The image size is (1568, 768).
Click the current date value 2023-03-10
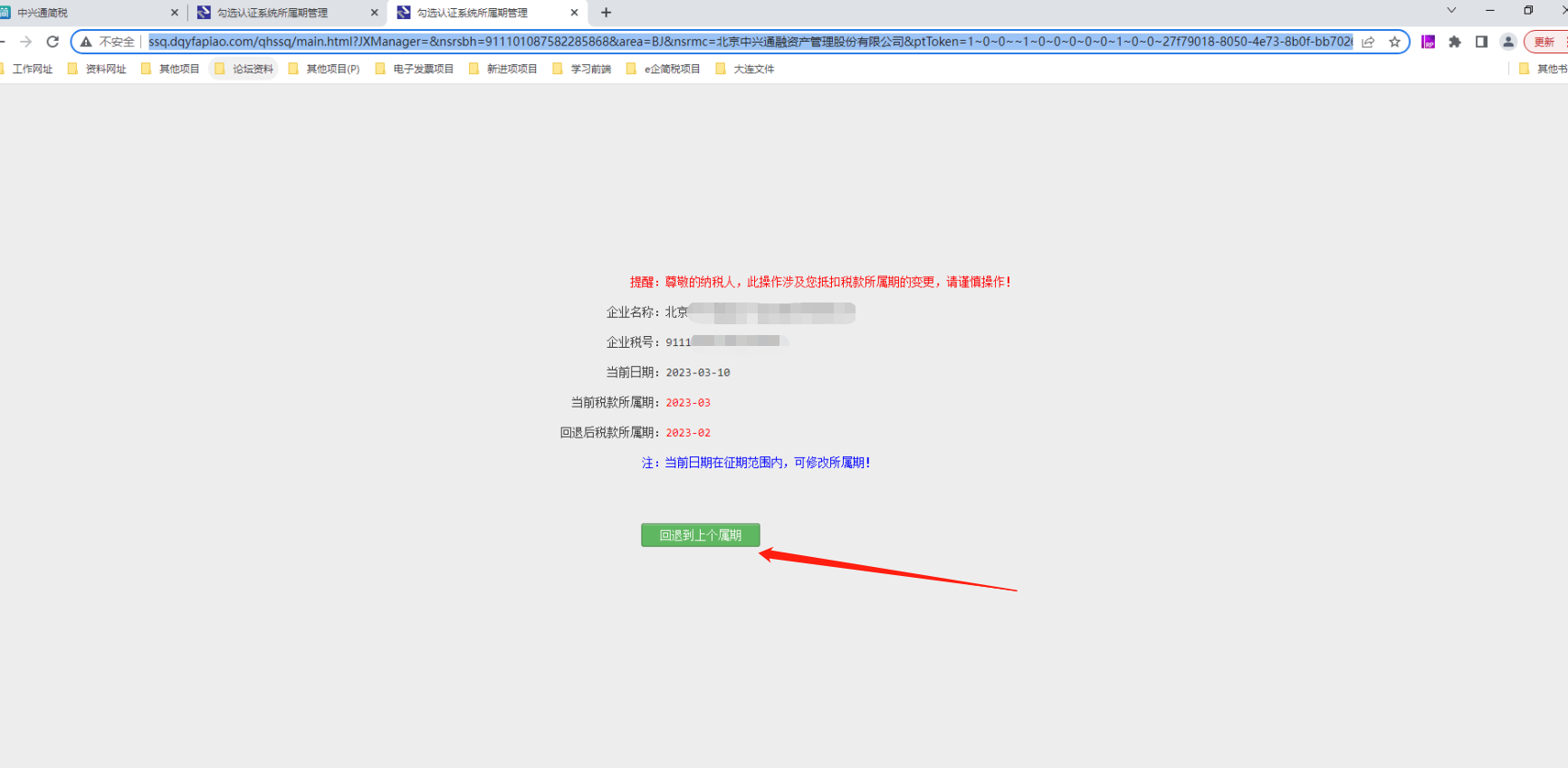[x=698, y=372]
